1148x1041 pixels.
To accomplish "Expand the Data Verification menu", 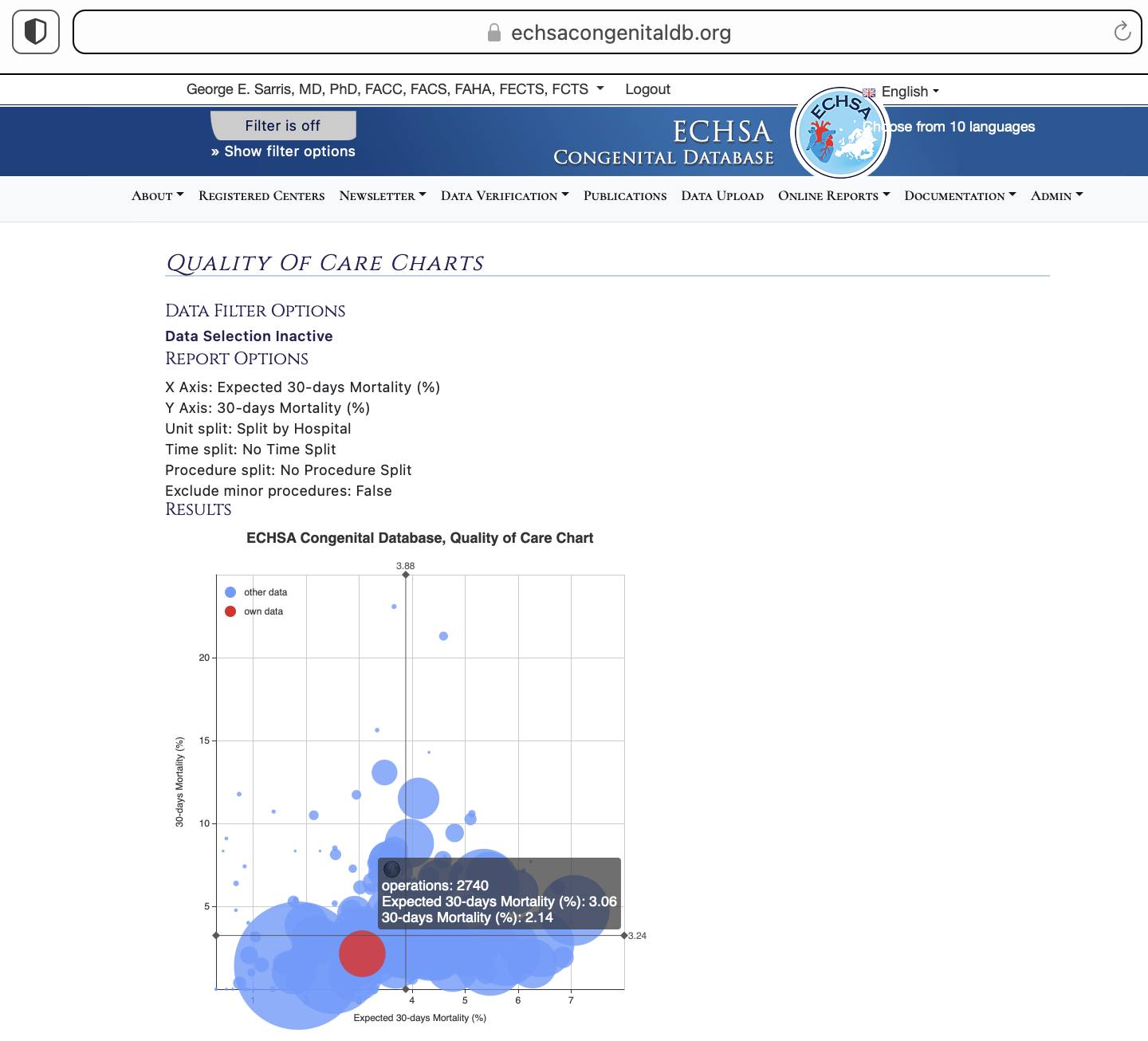I will tap(505, 196).
